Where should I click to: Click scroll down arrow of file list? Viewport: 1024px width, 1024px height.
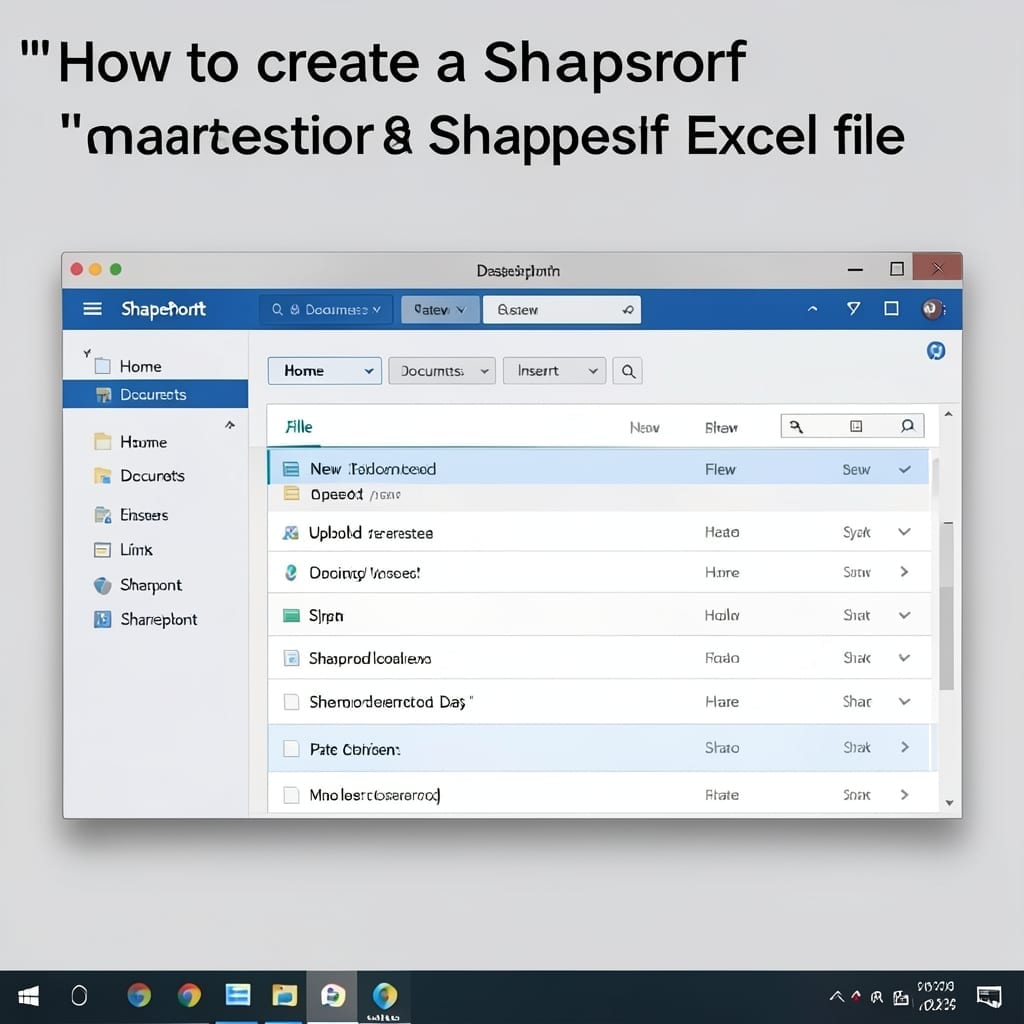point(949,803)
